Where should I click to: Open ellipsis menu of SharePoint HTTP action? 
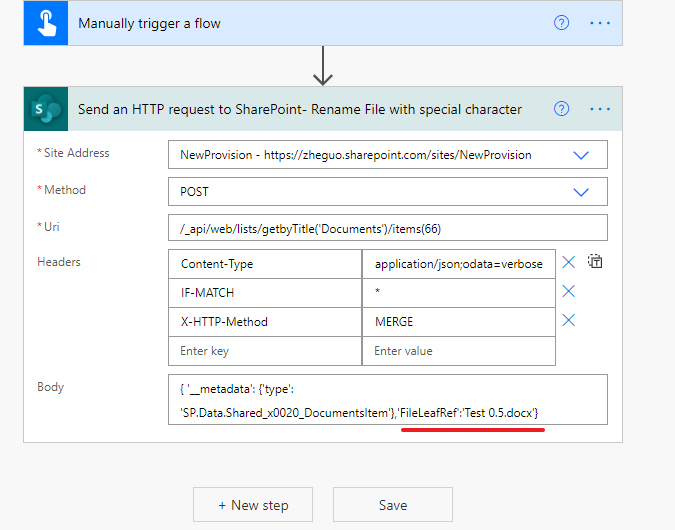[x=600, y=109]
